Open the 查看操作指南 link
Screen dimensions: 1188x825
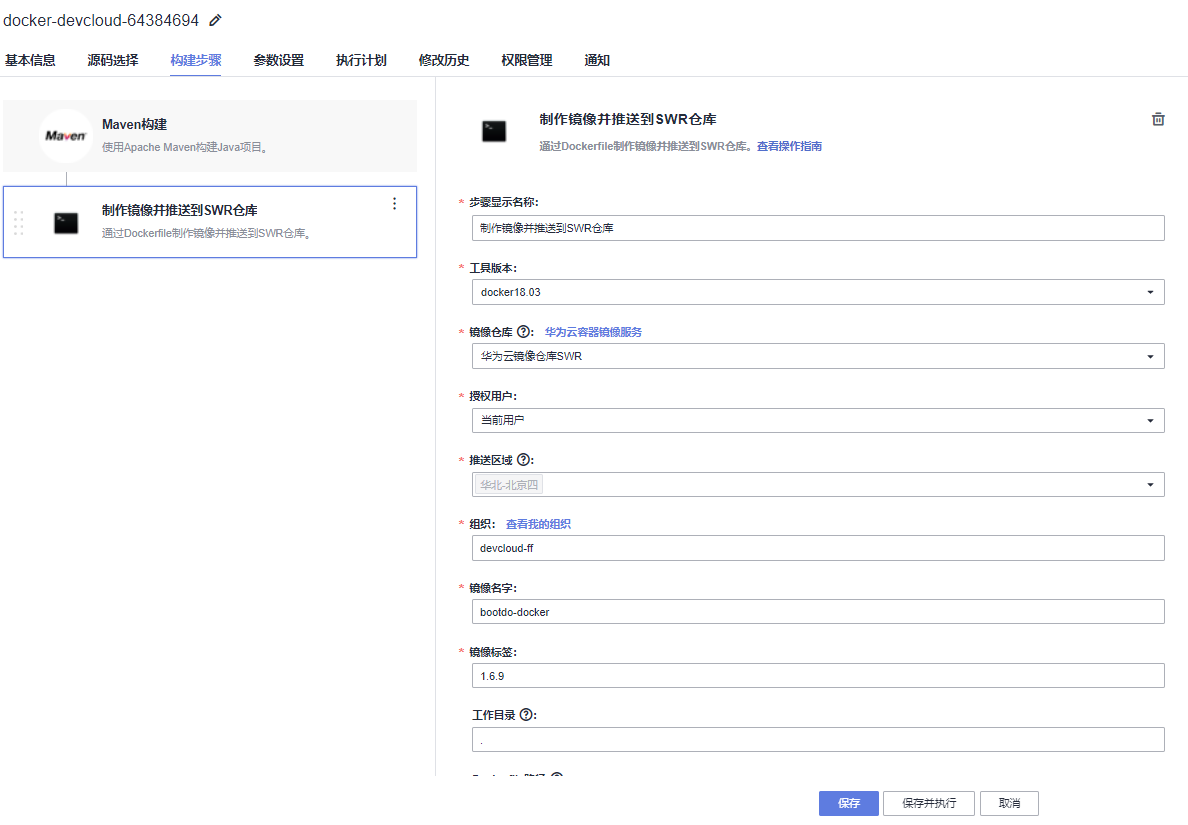[x=789, y=146]
